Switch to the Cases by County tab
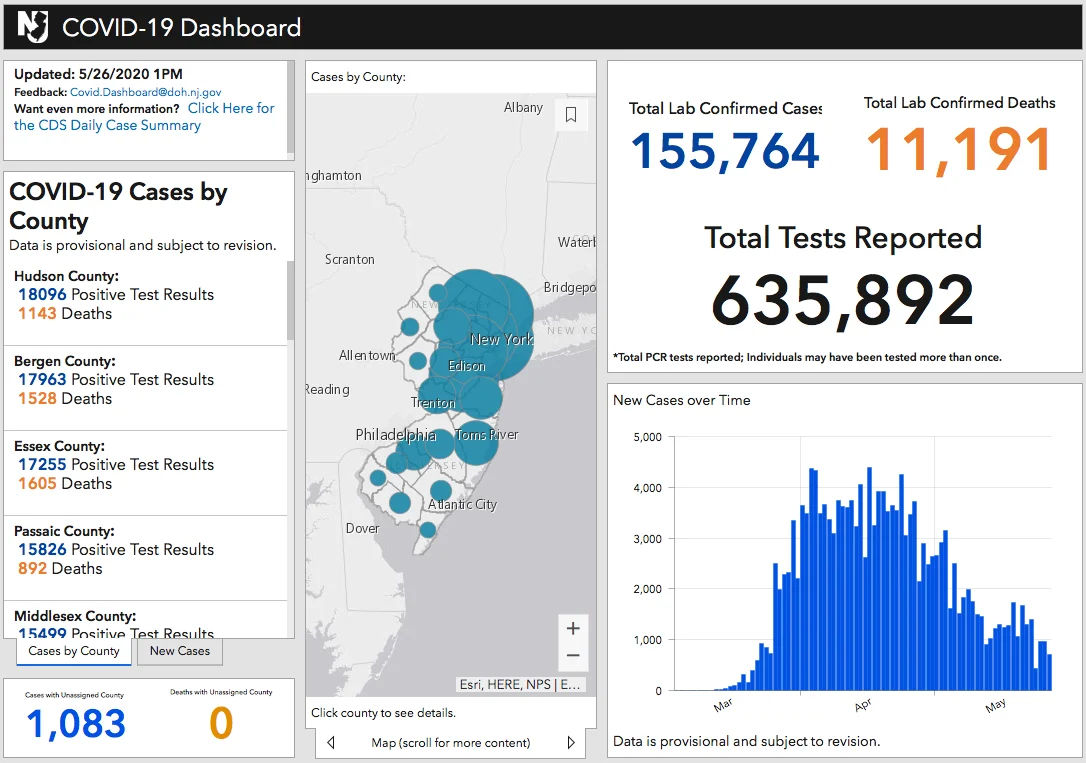This screenshot has height=763, width=1086. (74, 652)
